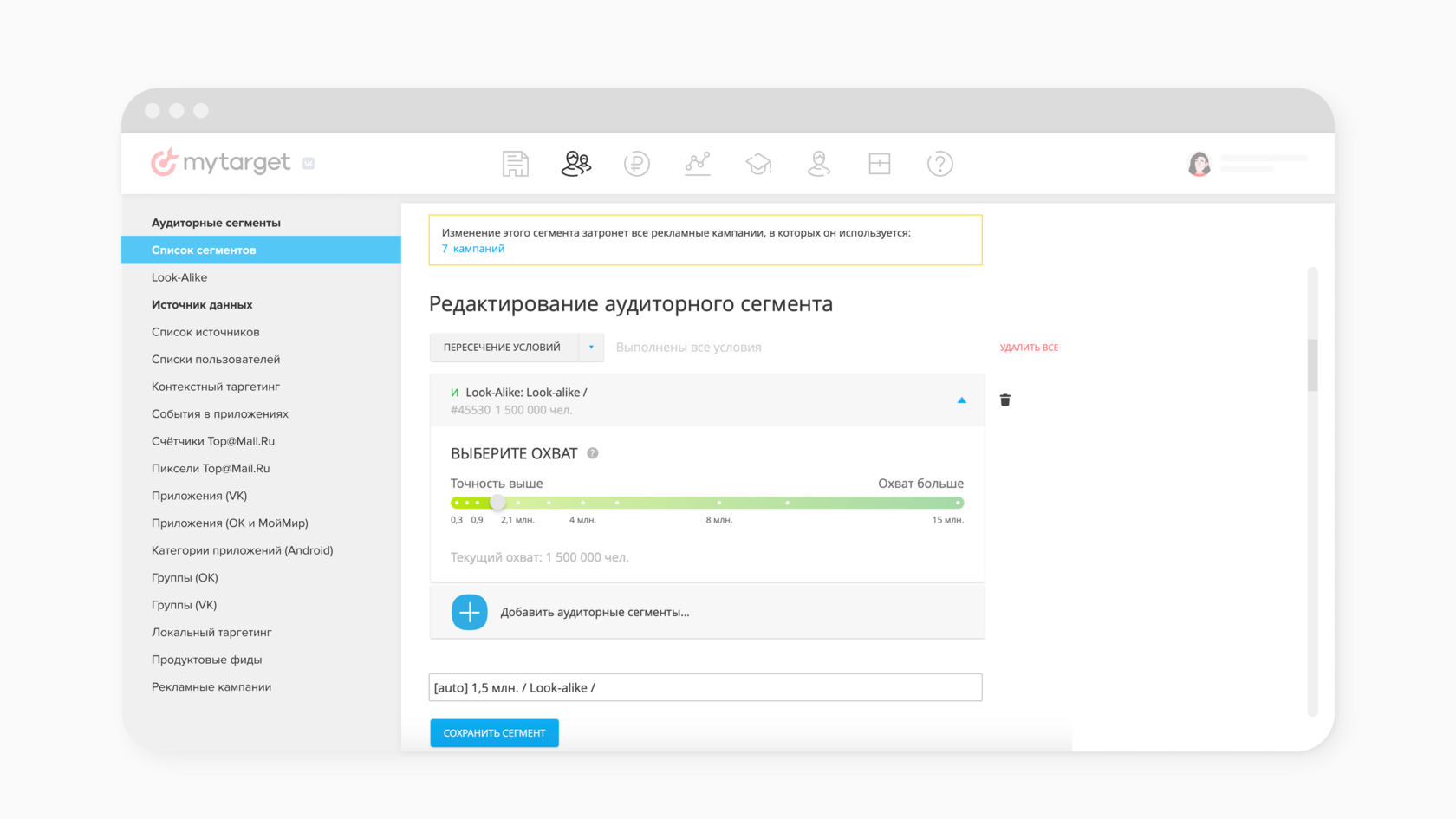
Task: Click the help icon next to ВЫБЕРИТЕ ОХВАТ
Action: (593, 453)
